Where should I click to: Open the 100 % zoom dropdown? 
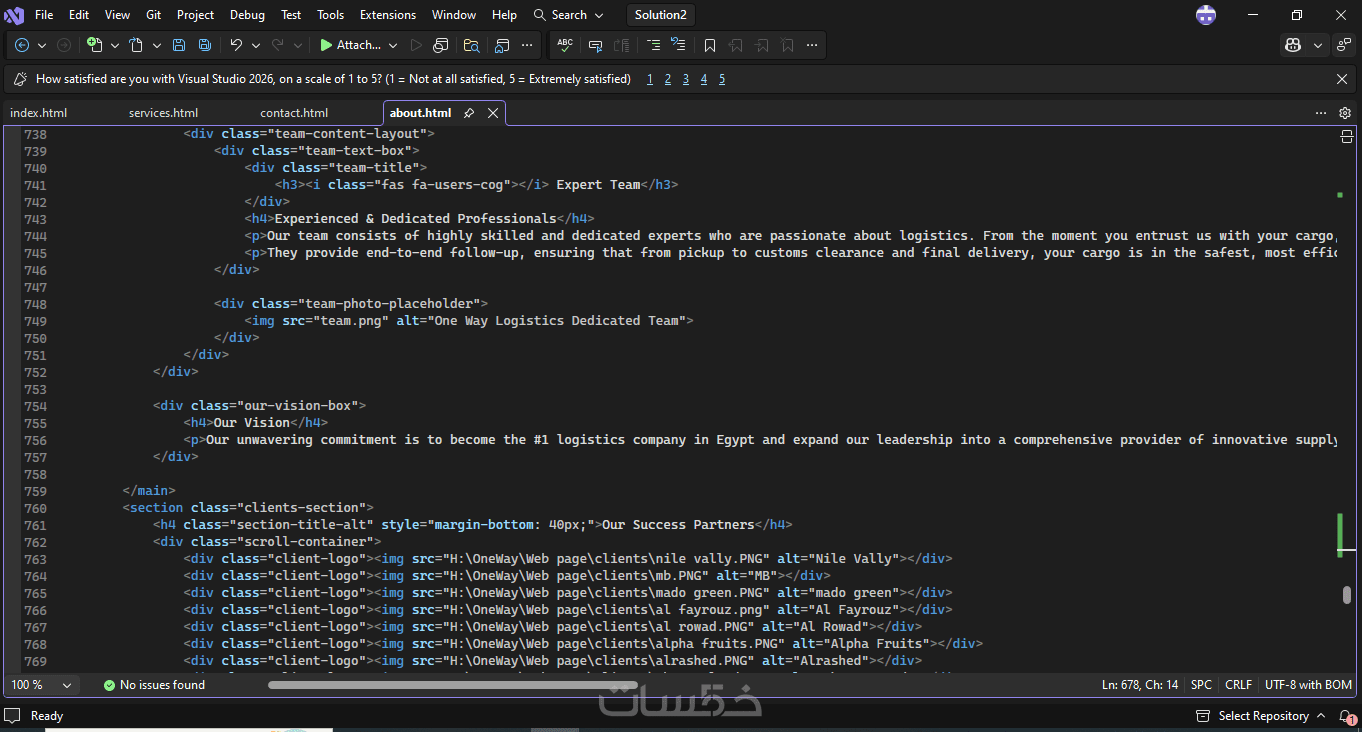42,685
